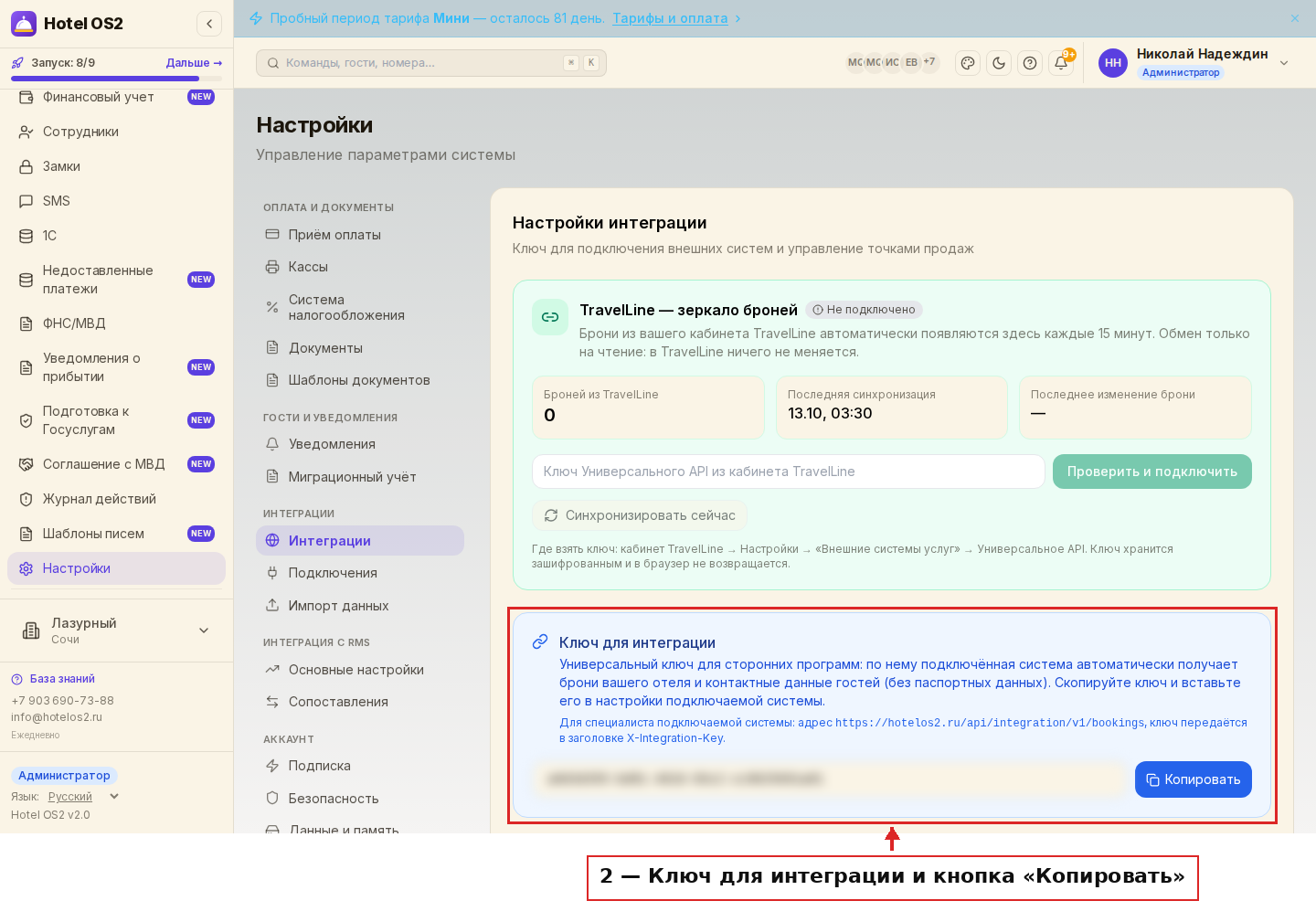Viewport: 1316px width, 922px height.
Task: Open Система налогообложения settings
Action: 360,307
